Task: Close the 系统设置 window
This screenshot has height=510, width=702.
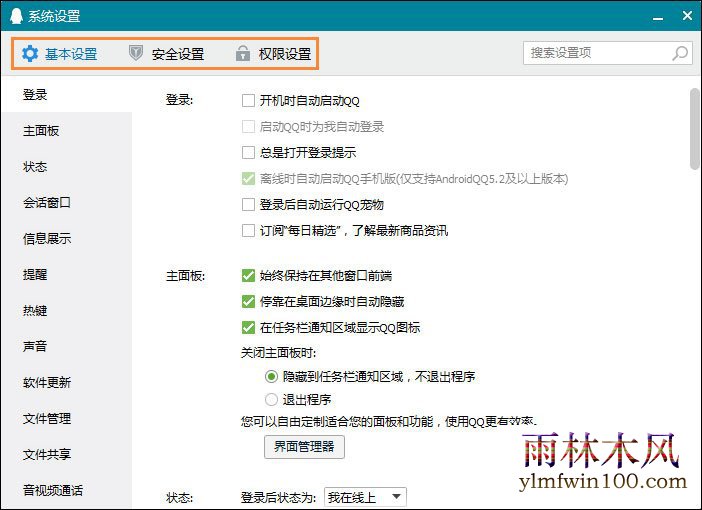Action: [687, 16]
